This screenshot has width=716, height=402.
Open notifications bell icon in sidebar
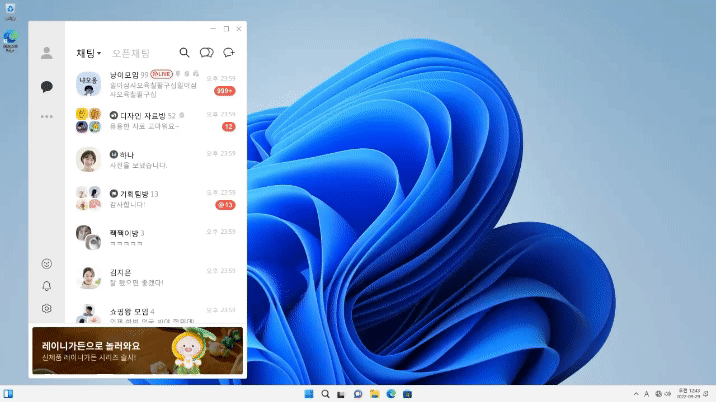click(46, 287)
